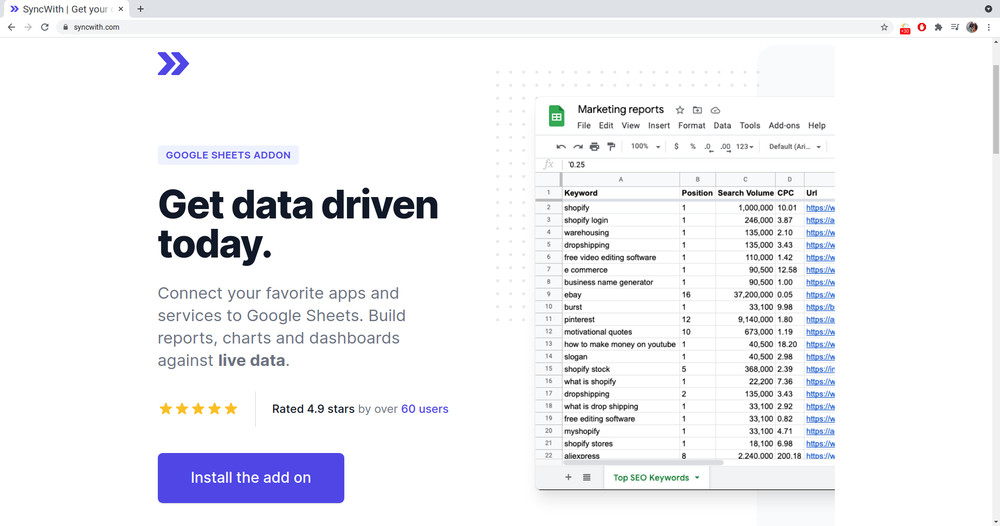This screenshot has height=526, width=1000.
Task: Click the syncwith.com address bar
Action: [x=469, y=27]
